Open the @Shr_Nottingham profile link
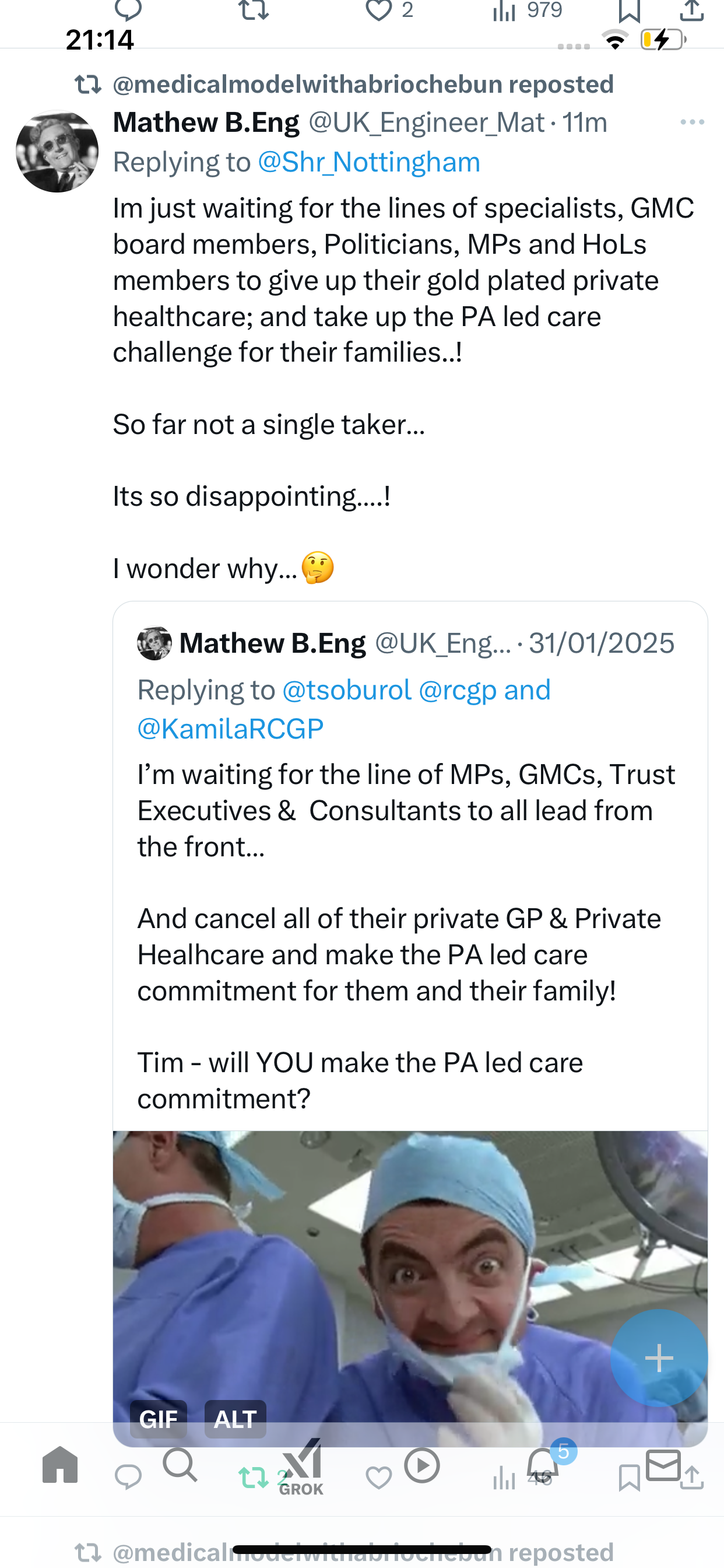 370,162
